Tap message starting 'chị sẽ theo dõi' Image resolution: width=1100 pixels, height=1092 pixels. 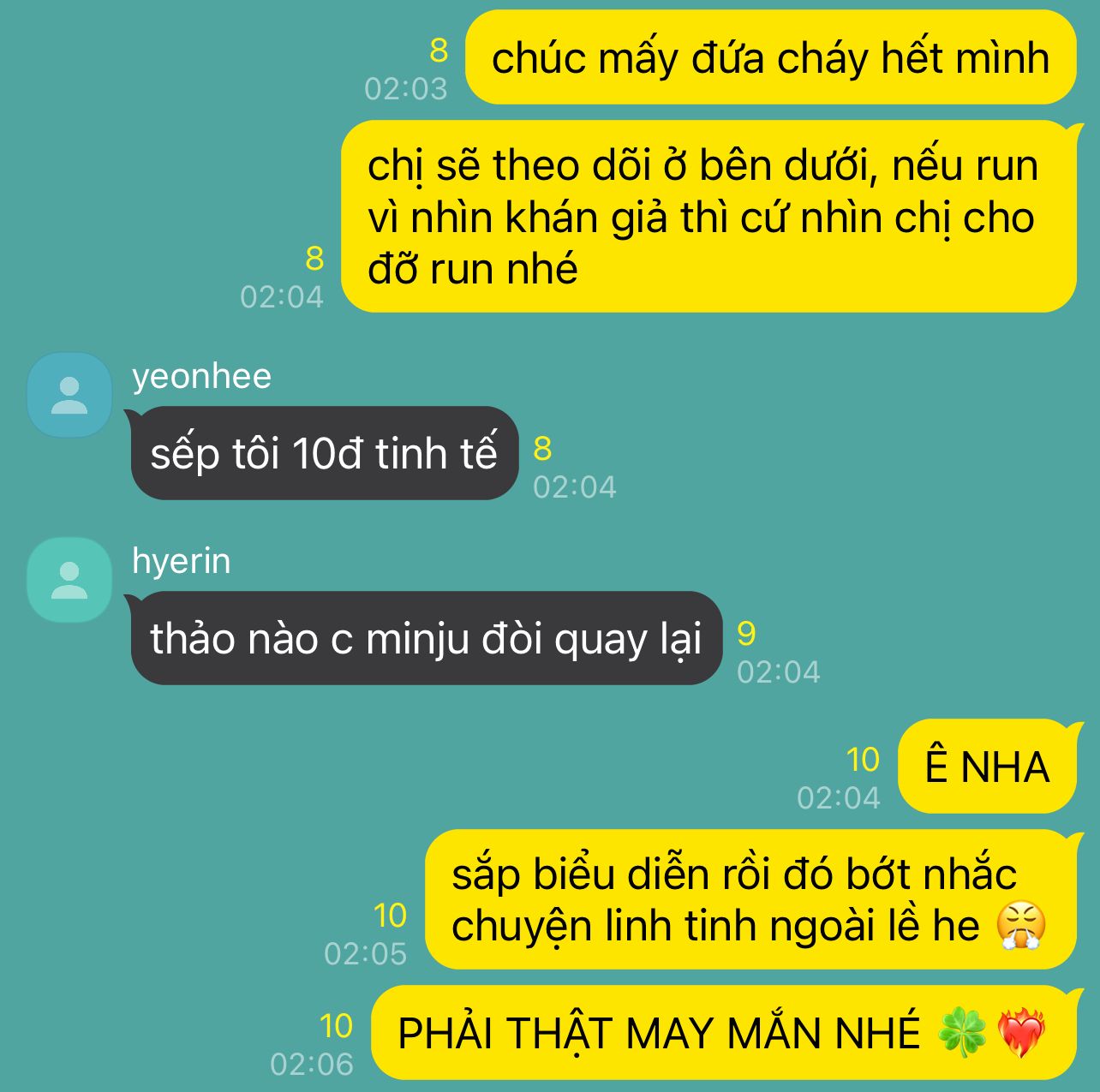pyautogui.click(x=708, y=217)
